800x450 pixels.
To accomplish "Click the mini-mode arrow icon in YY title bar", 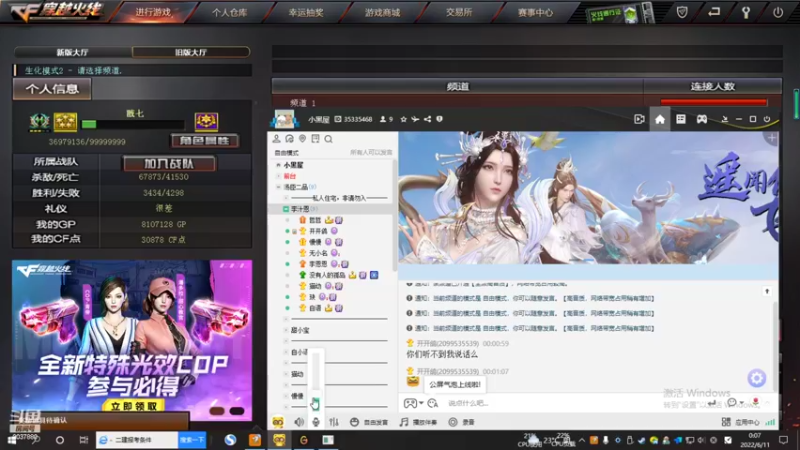I will 724,119.
